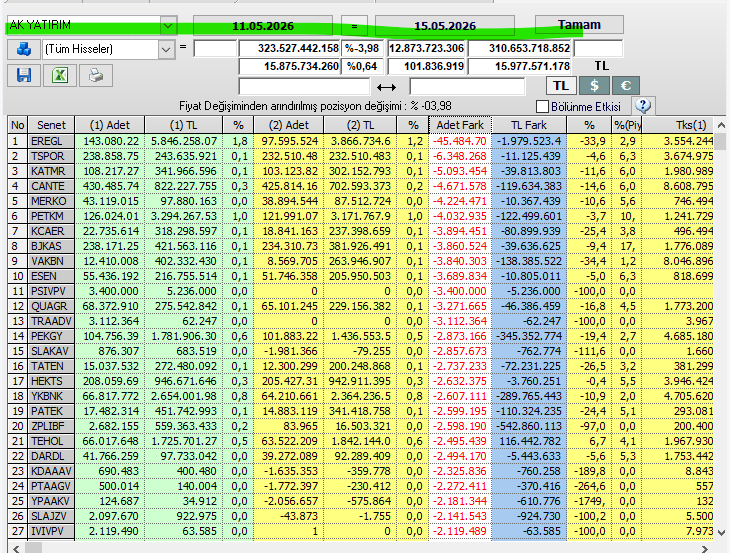This screenshot has width=730, height=553.
Task: Select the TSPOR row
Action: [360, 156]
